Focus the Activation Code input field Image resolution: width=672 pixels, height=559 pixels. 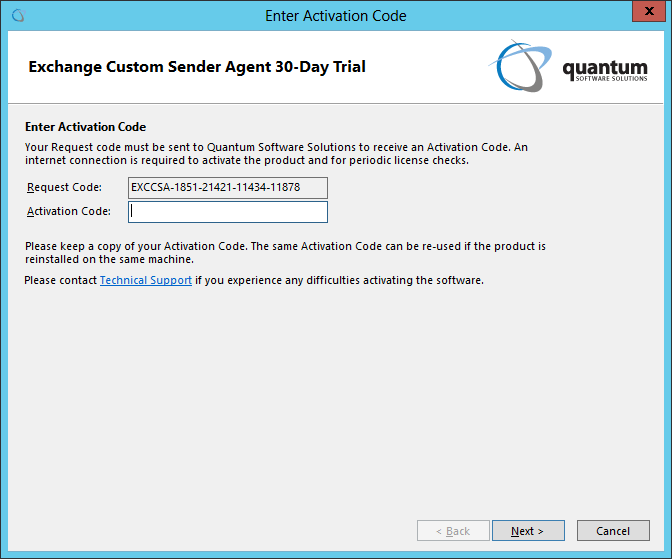(x=228, y=212)
